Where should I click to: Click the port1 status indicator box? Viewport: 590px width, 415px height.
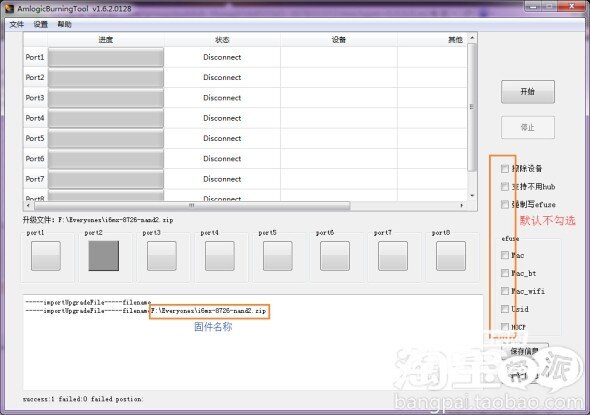[x=46, y=256]
